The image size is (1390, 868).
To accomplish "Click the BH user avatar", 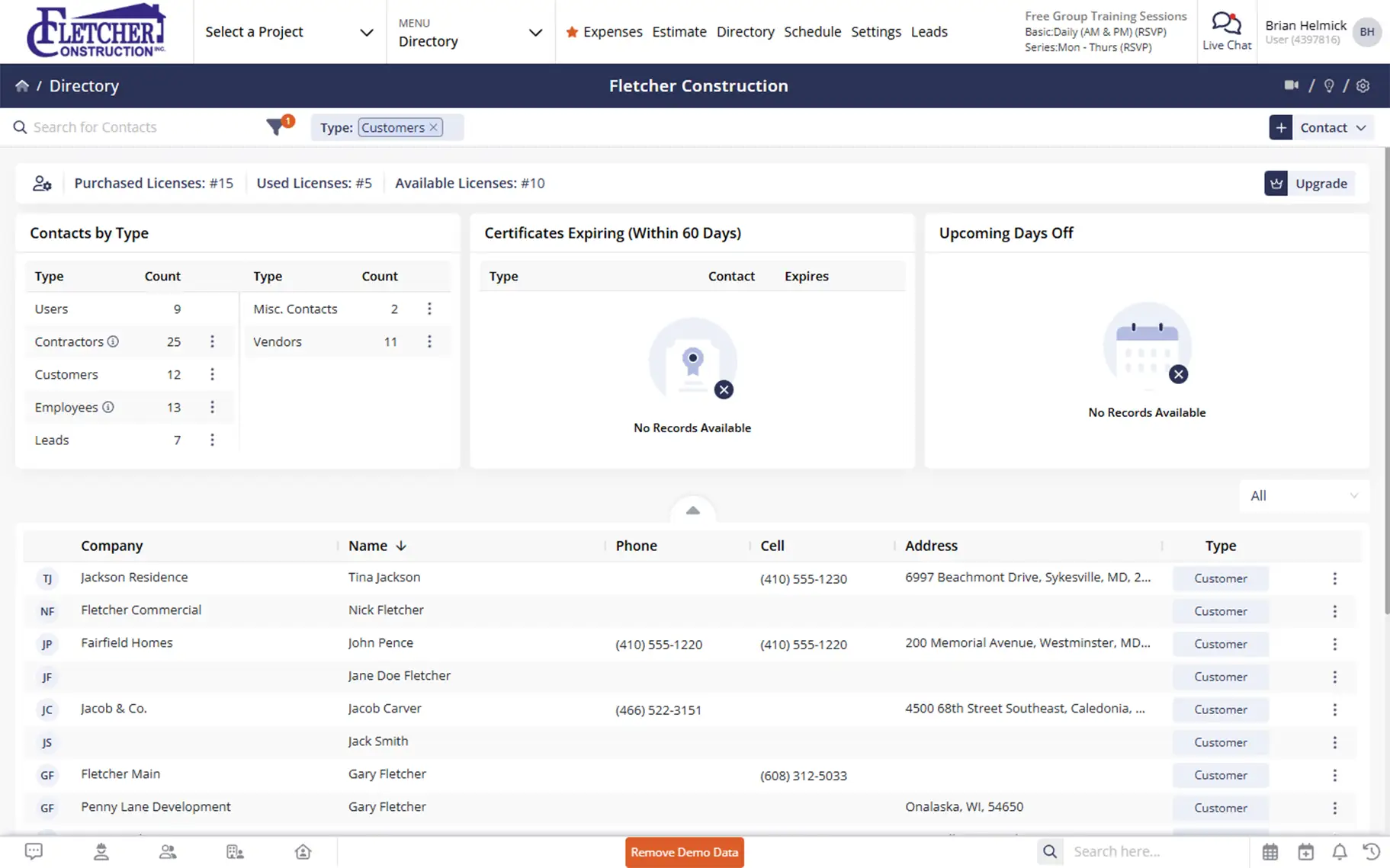I will tap(1366, 31).
